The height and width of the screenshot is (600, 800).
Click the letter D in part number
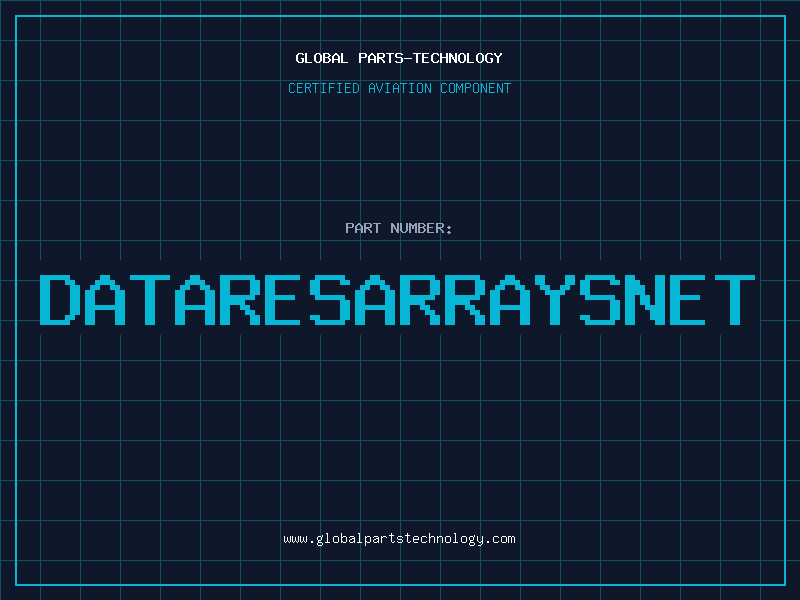coord(60,300)
